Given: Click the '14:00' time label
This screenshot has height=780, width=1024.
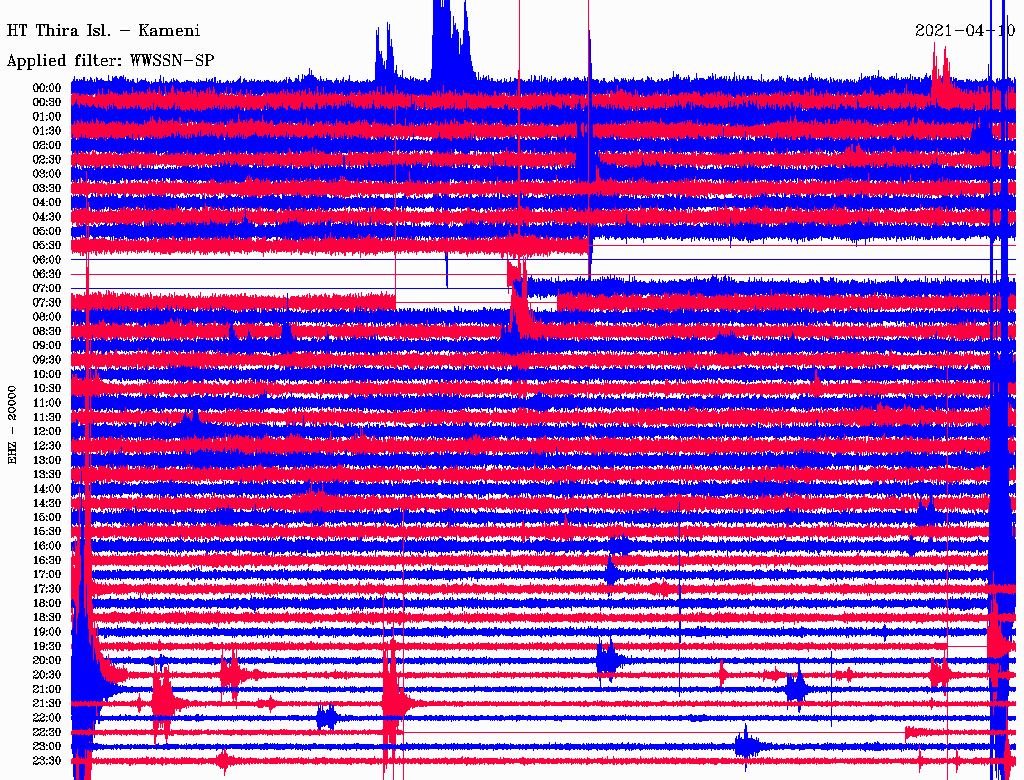Looking at the screenshot, I should 47,489.
